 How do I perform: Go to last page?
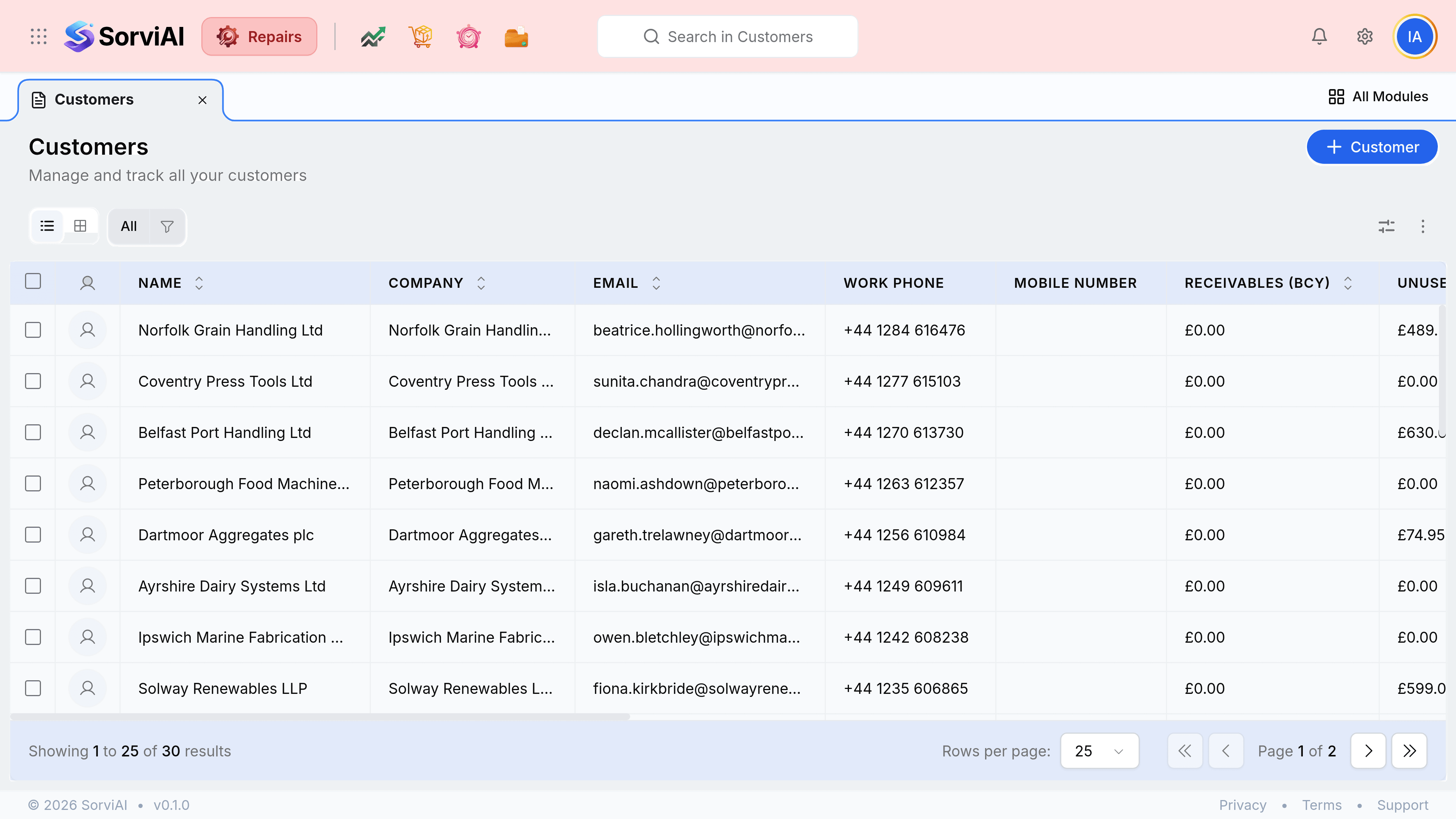1409,751
